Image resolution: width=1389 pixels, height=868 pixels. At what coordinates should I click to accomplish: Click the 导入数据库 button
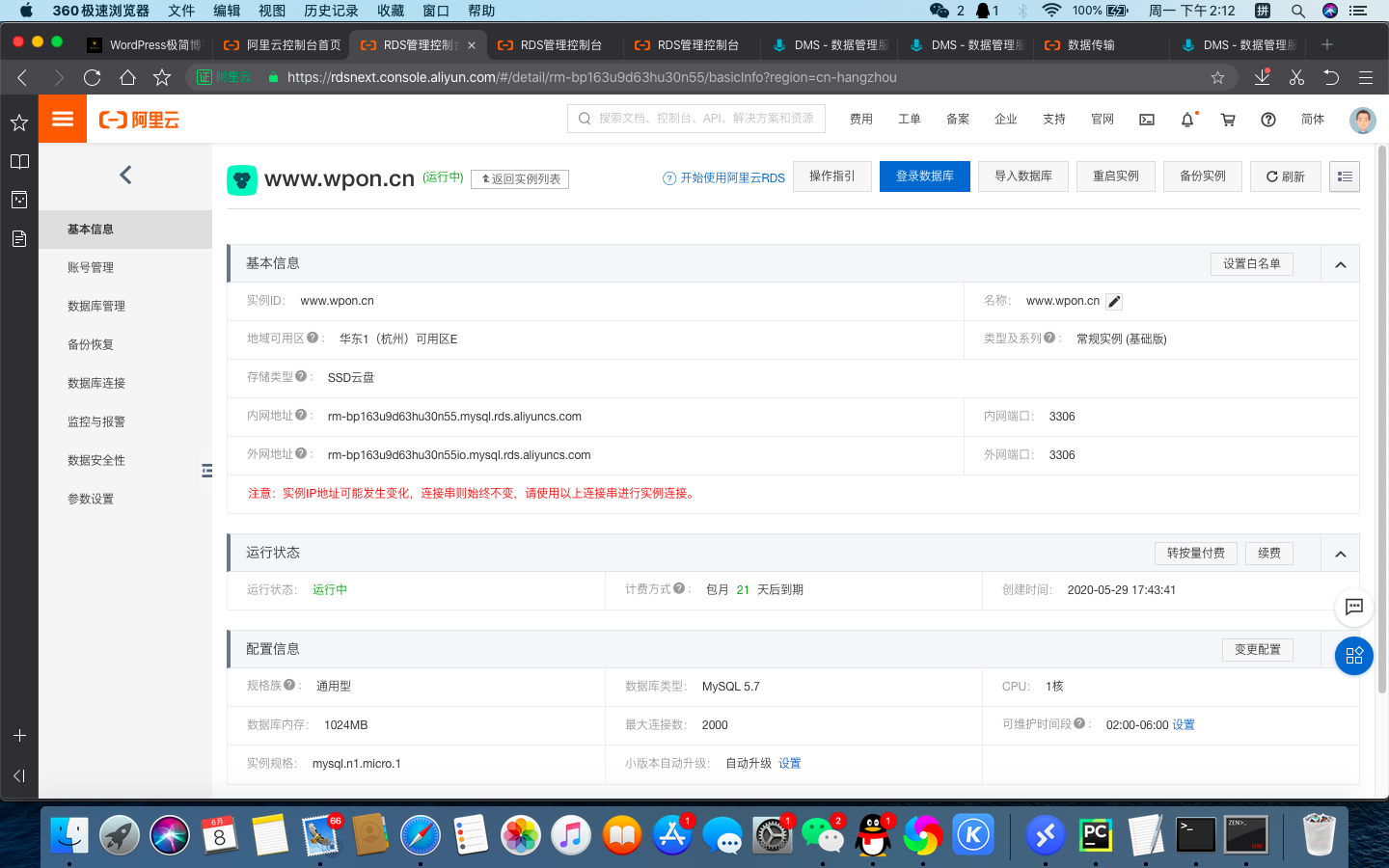point(1023,176)
